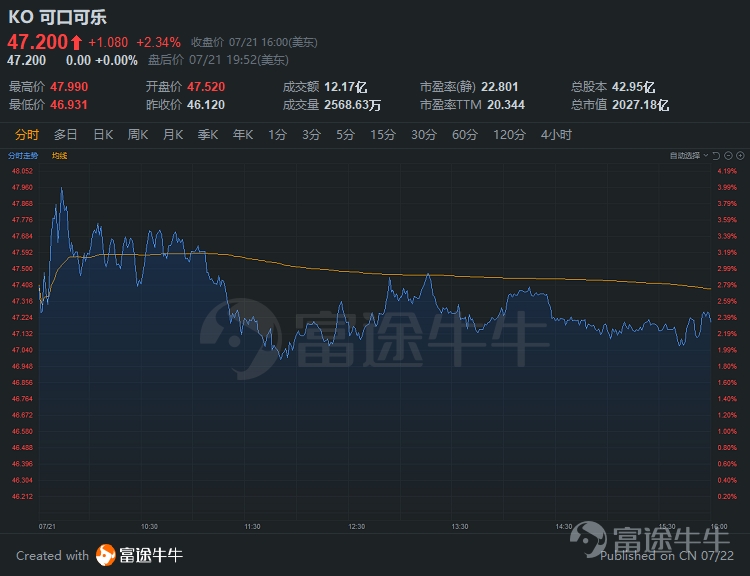Select the 15分 interval tab
The image size is (750, 576).
(x=383, y=135)
